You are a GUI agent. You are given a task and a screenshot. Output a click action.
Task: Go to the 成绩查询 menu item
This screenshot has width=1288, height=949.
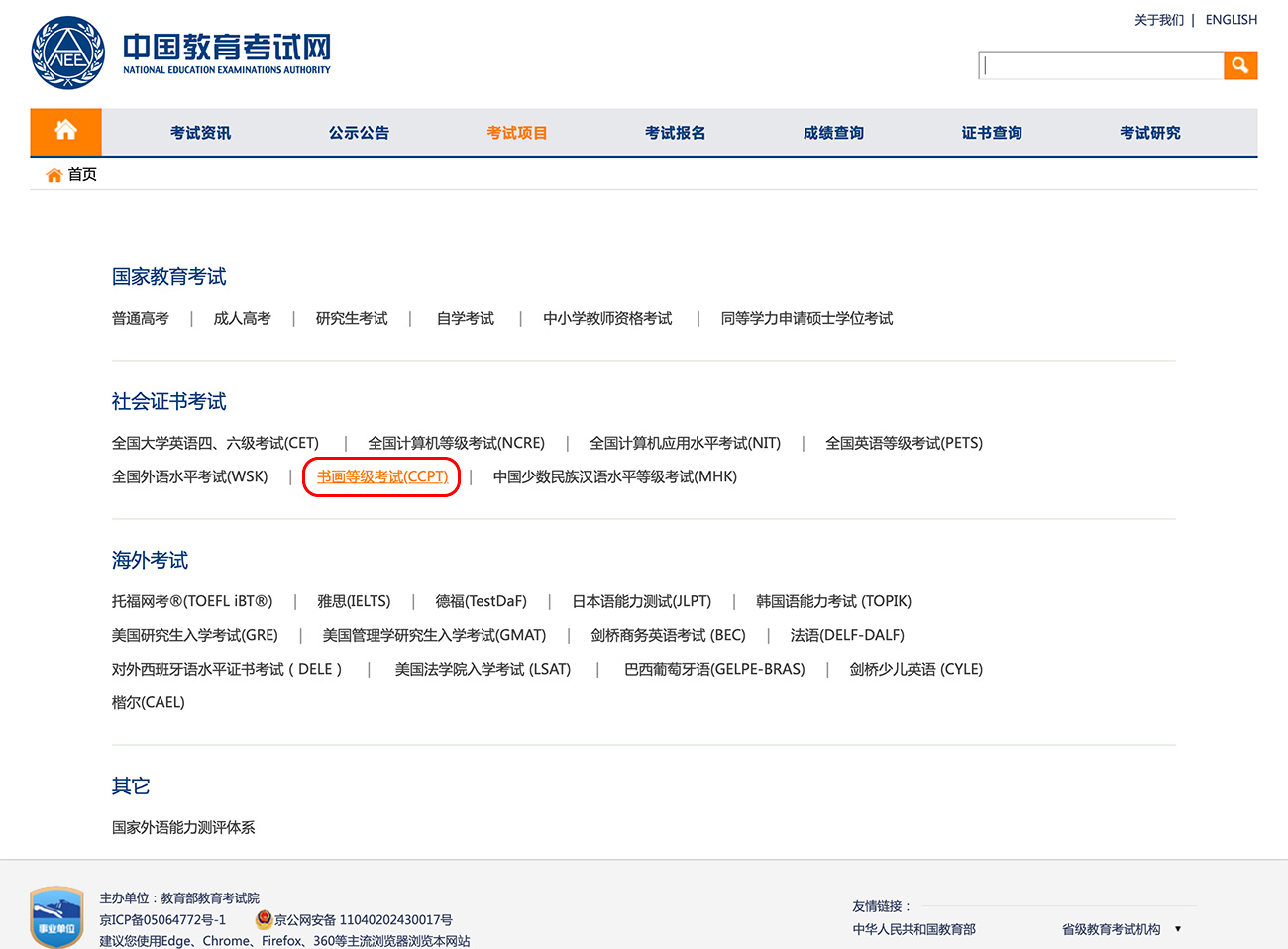pos(833,133)
